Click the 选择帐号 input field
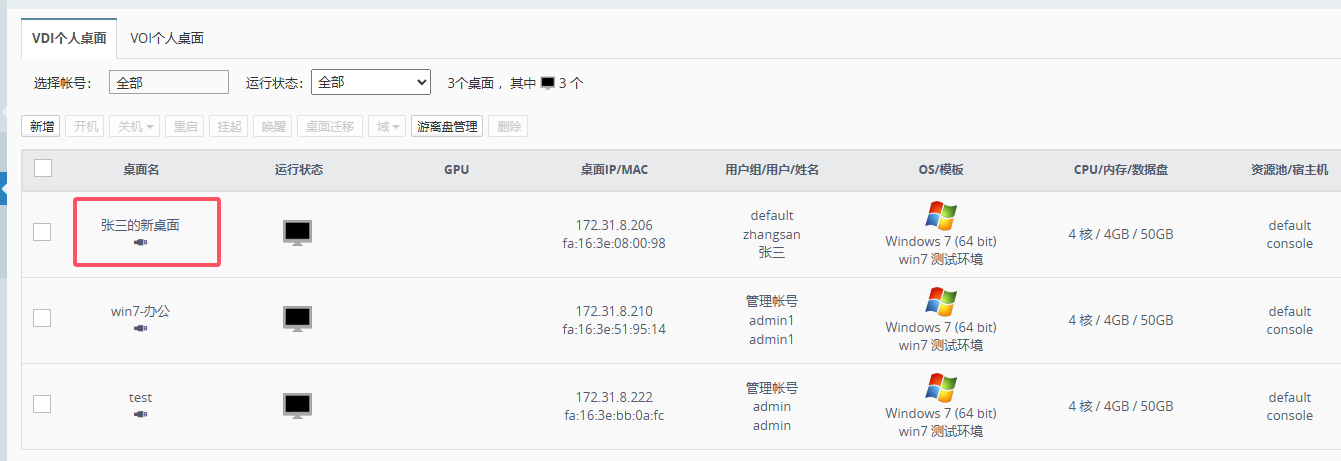This screenshot has height=461, width=1341. (168, 83)
